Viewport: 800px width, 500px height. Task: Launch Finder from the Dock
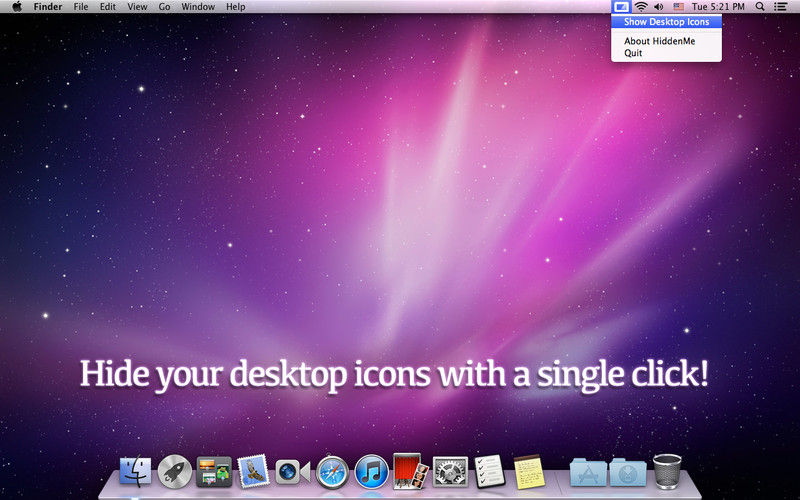click(135, 471)
